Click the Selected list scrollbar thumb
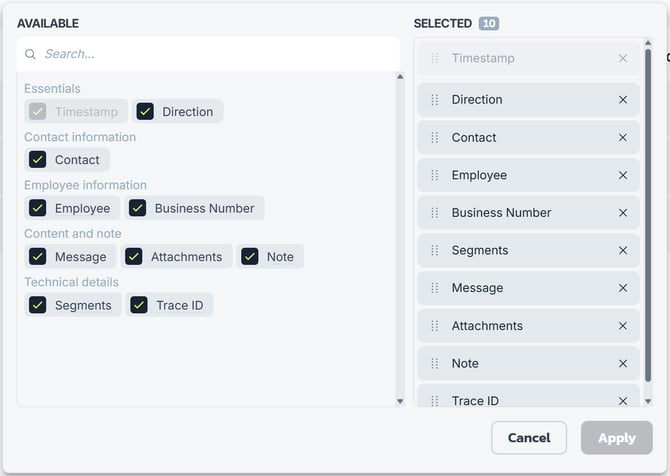 tap(648, 215)
